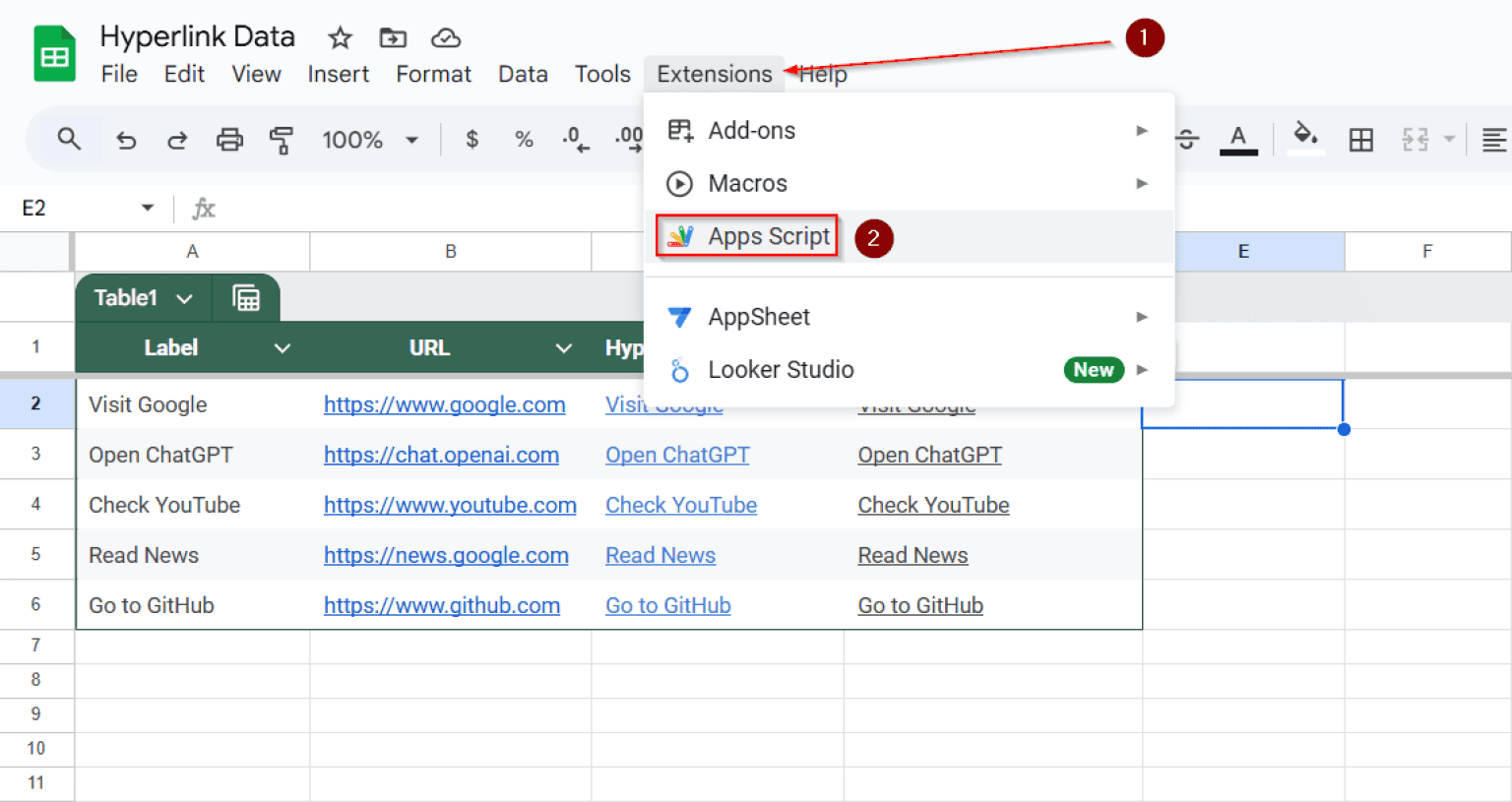
Task: Decrease decimal places
Action: [575, 139]
